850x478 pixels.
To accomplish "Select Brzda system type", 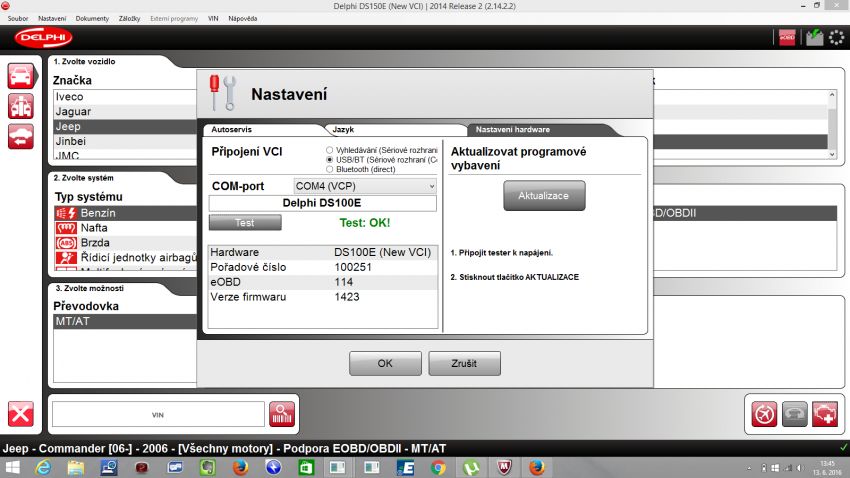I will (x=125, y=243).
